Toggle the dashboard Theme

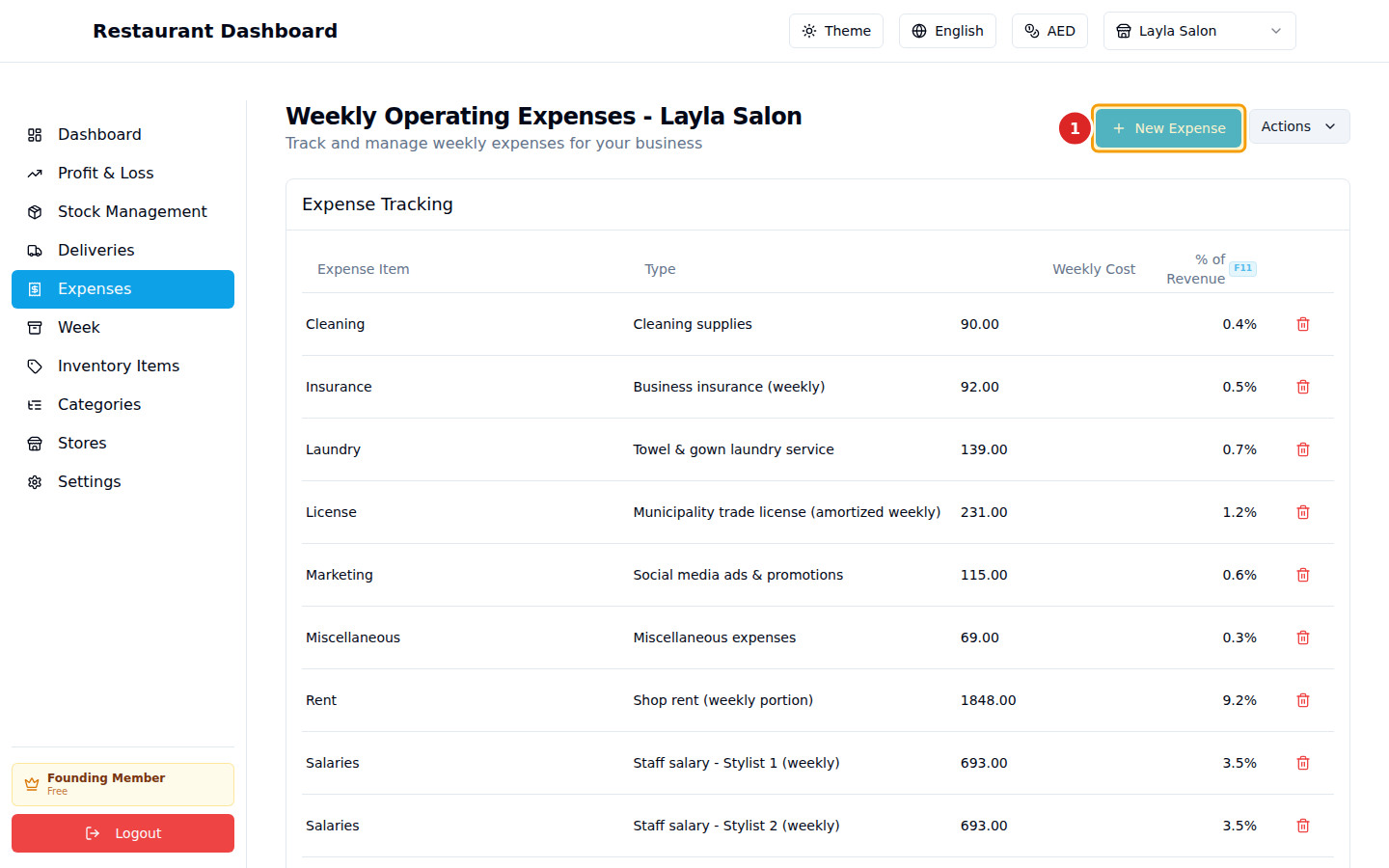click(x=836, y=30)
